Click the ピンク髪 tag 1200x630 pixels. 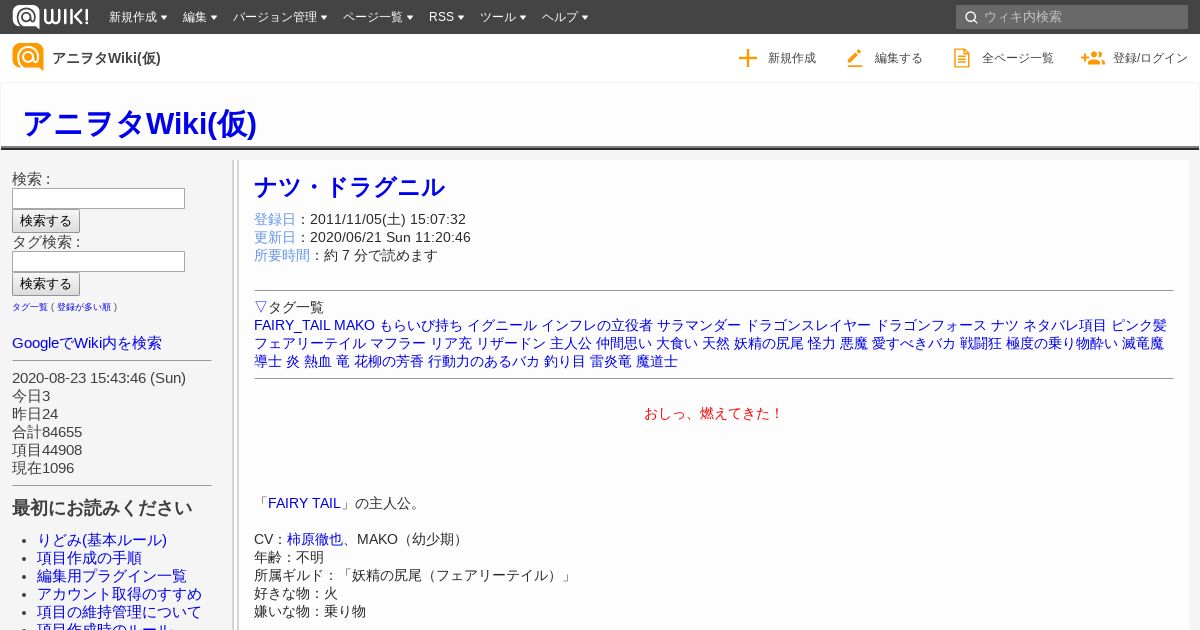click(x=1139, y=325)
